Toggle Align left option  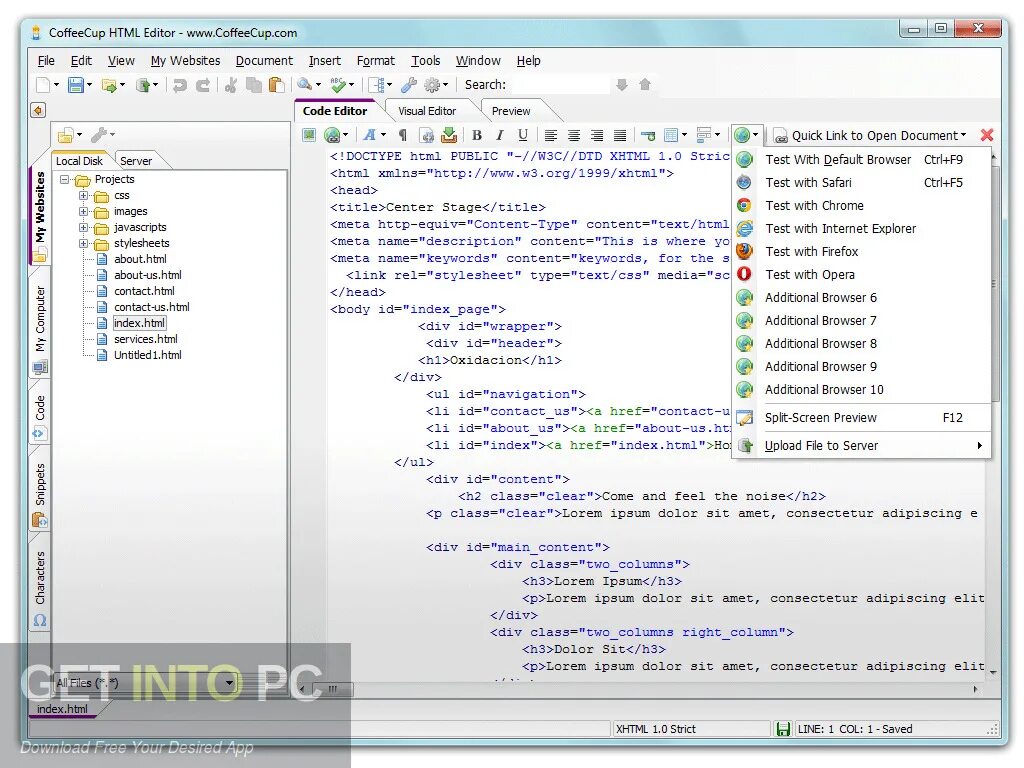pyautogui.click(x=551, y=135)
